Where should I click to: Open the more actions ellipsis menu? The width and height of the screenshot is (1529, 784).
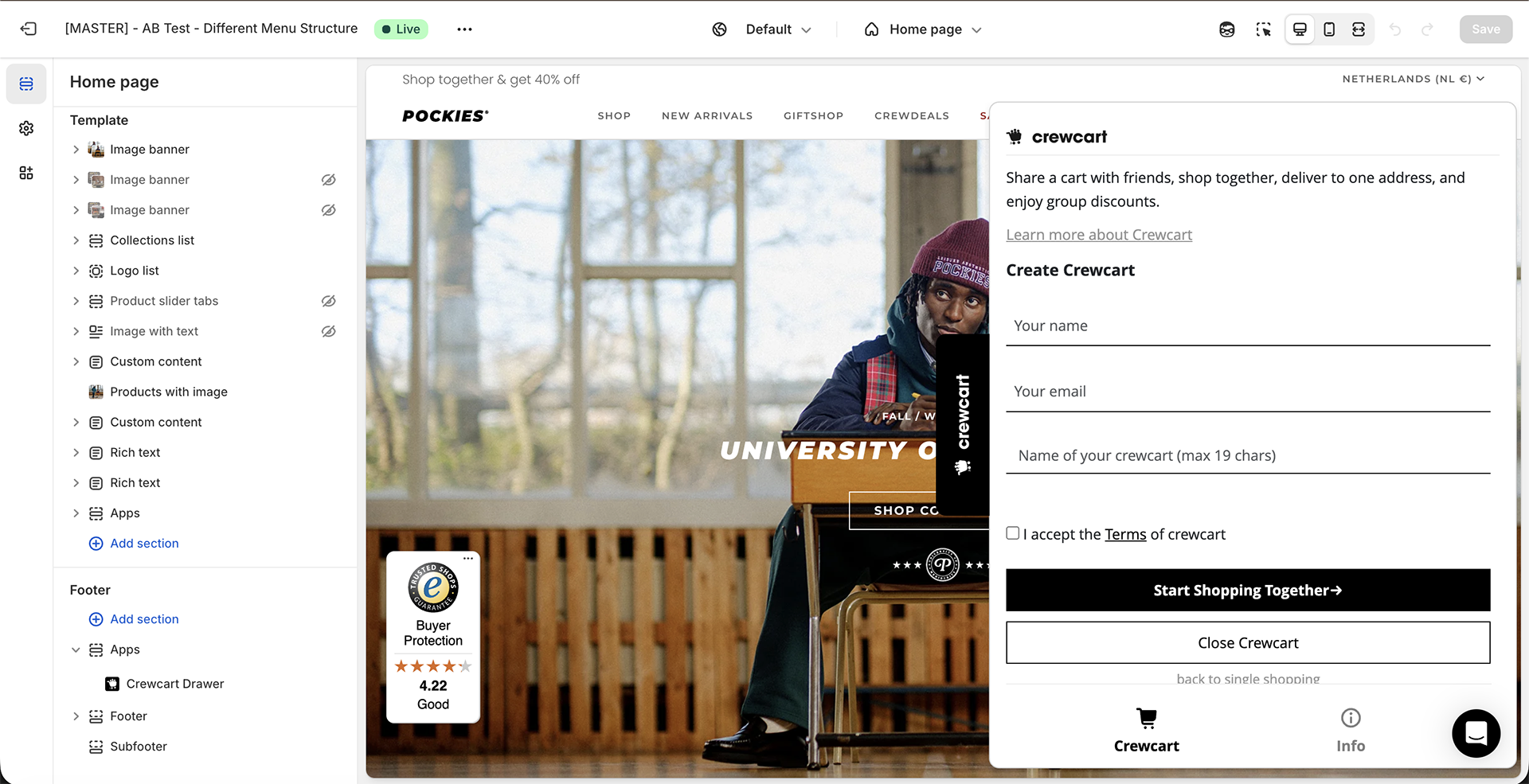coord(464,29)
